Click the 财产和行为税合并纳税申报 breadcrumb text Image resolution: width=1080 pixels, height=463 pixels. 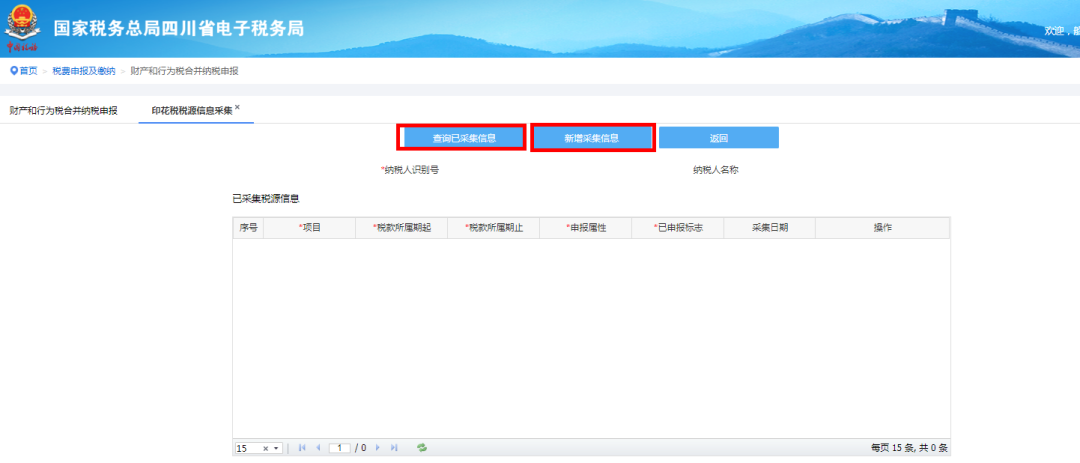185,71
